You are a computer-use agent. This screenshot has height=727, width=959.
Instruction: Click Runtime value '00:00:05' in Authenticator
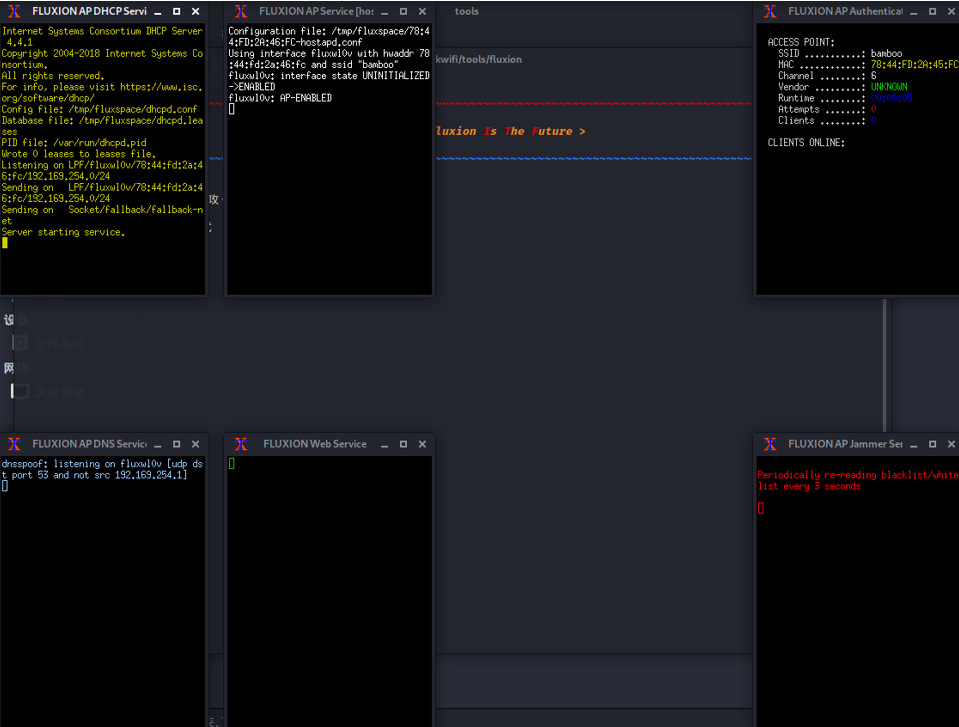pos(891,98)
